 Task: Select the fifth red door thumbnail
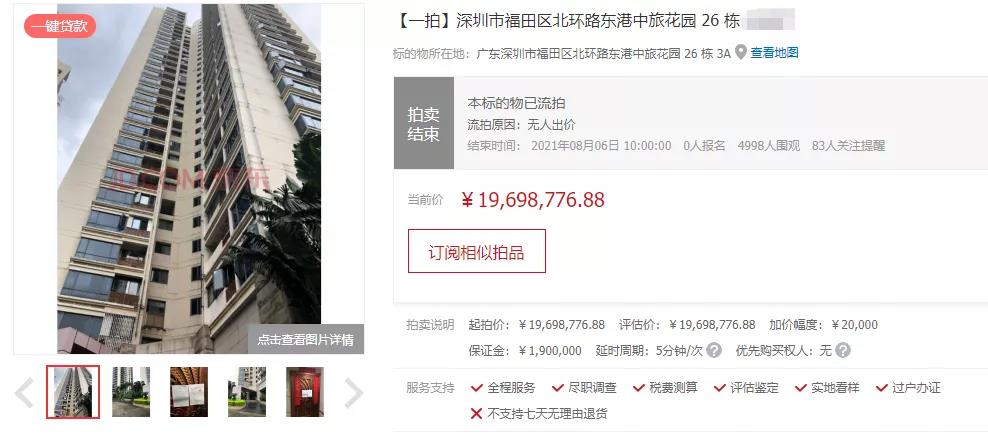[305, 392]
